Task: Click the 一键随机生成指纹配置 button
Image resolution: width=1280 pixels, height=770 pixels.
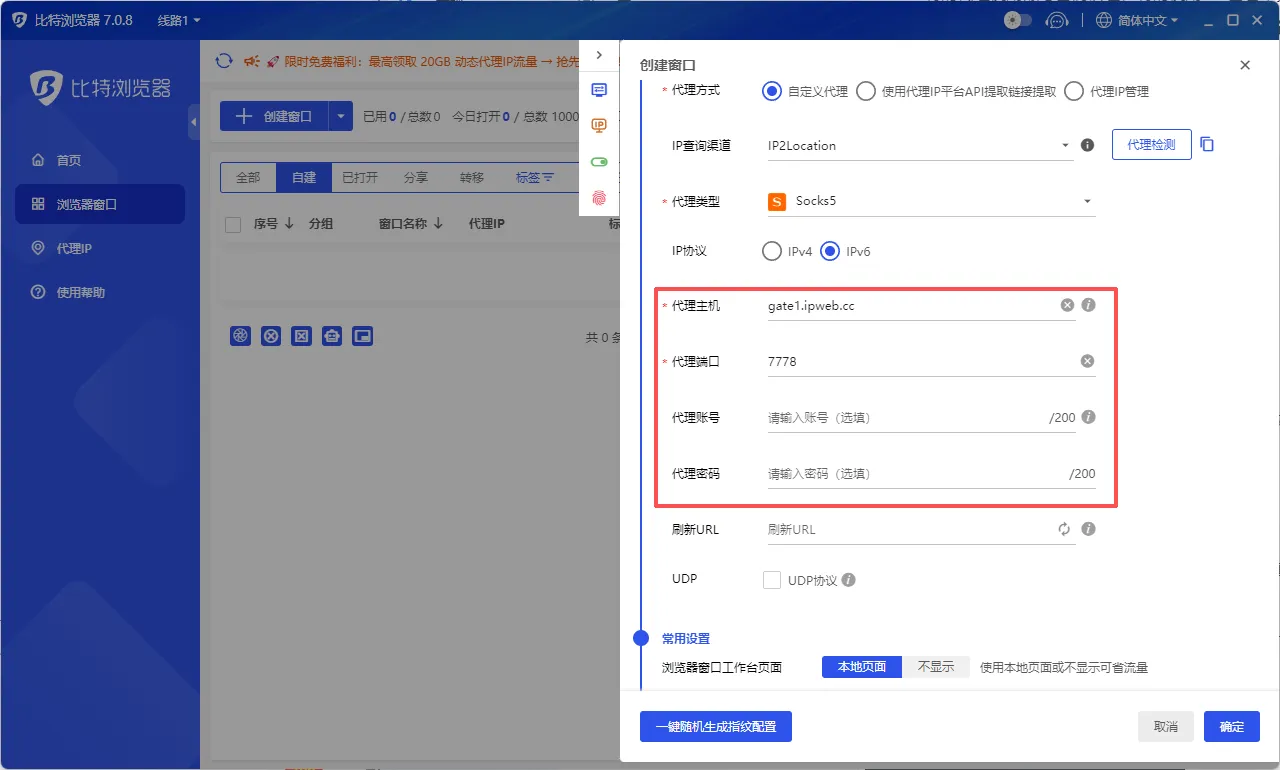Action: pos(716,727)
